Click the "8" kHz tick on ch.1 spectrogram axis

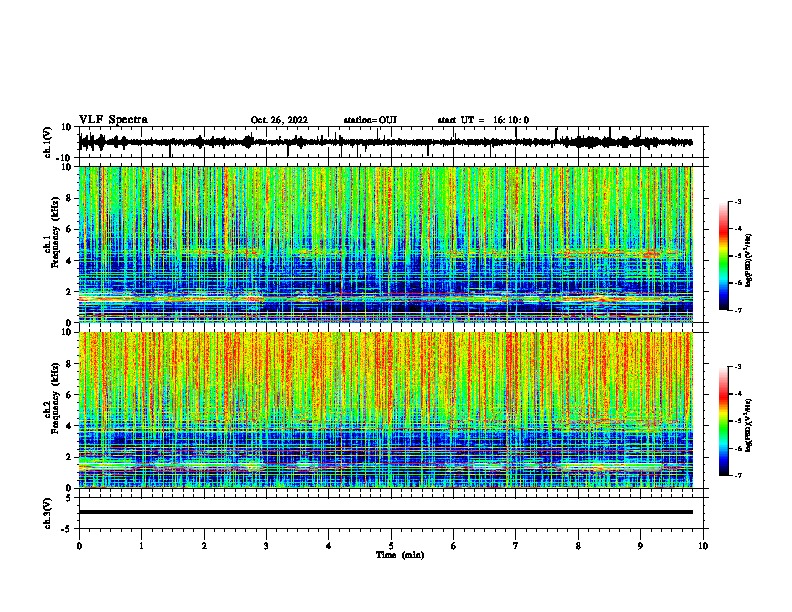(70, 198)
